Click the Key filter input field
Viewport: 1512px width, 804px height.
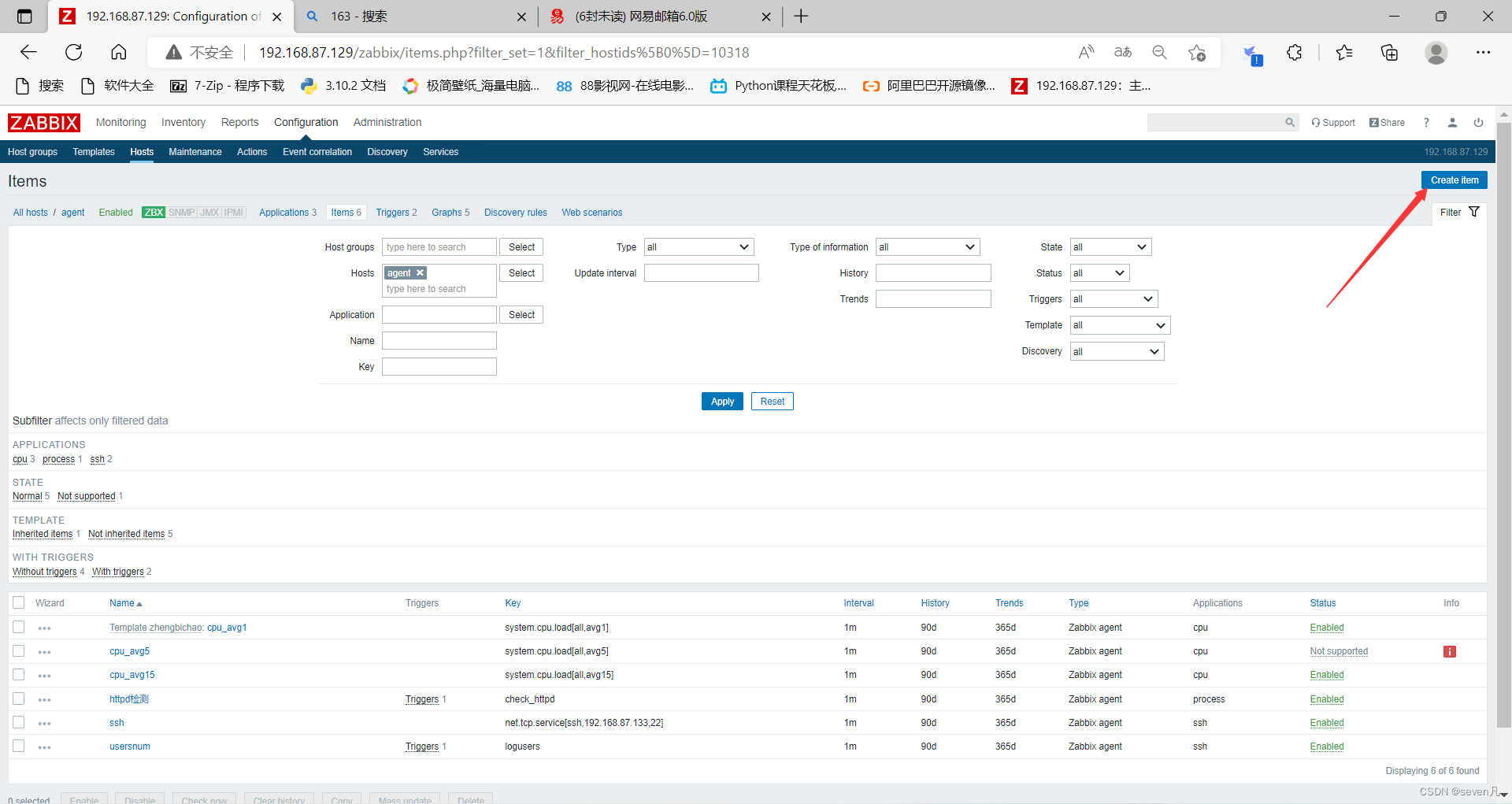[439, 367]
